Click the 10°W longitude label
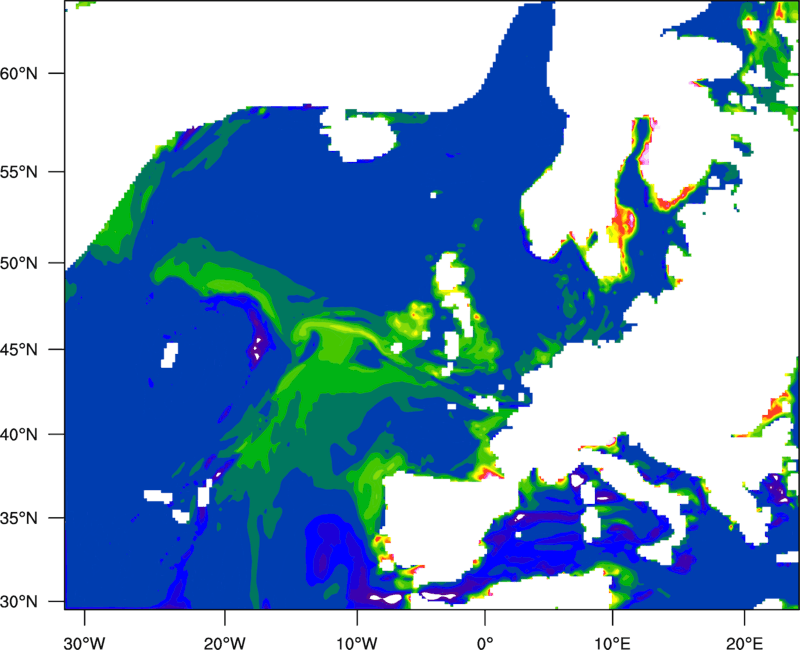The image size is (800, 650). 357,643
